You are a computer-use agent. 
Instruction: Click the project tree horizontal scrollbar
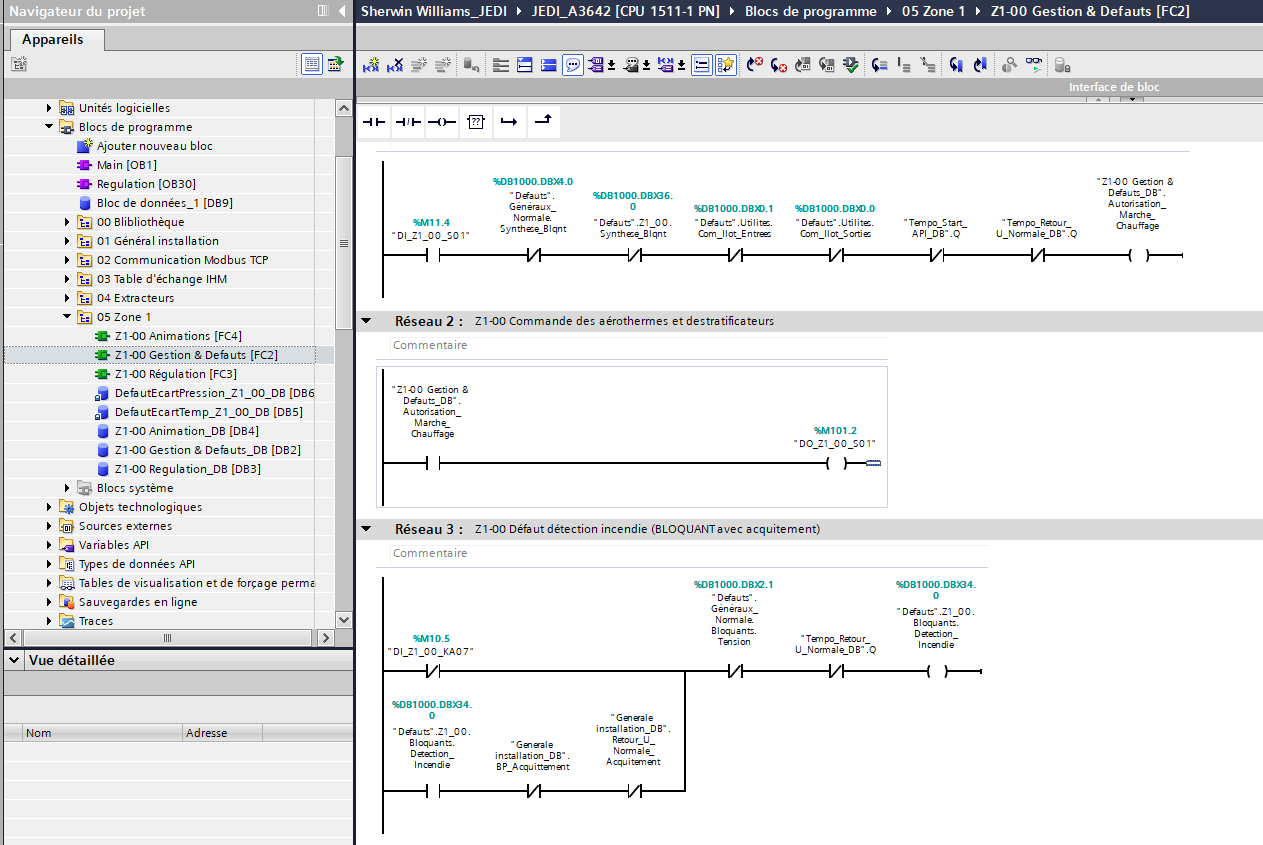tap(168, 638)
